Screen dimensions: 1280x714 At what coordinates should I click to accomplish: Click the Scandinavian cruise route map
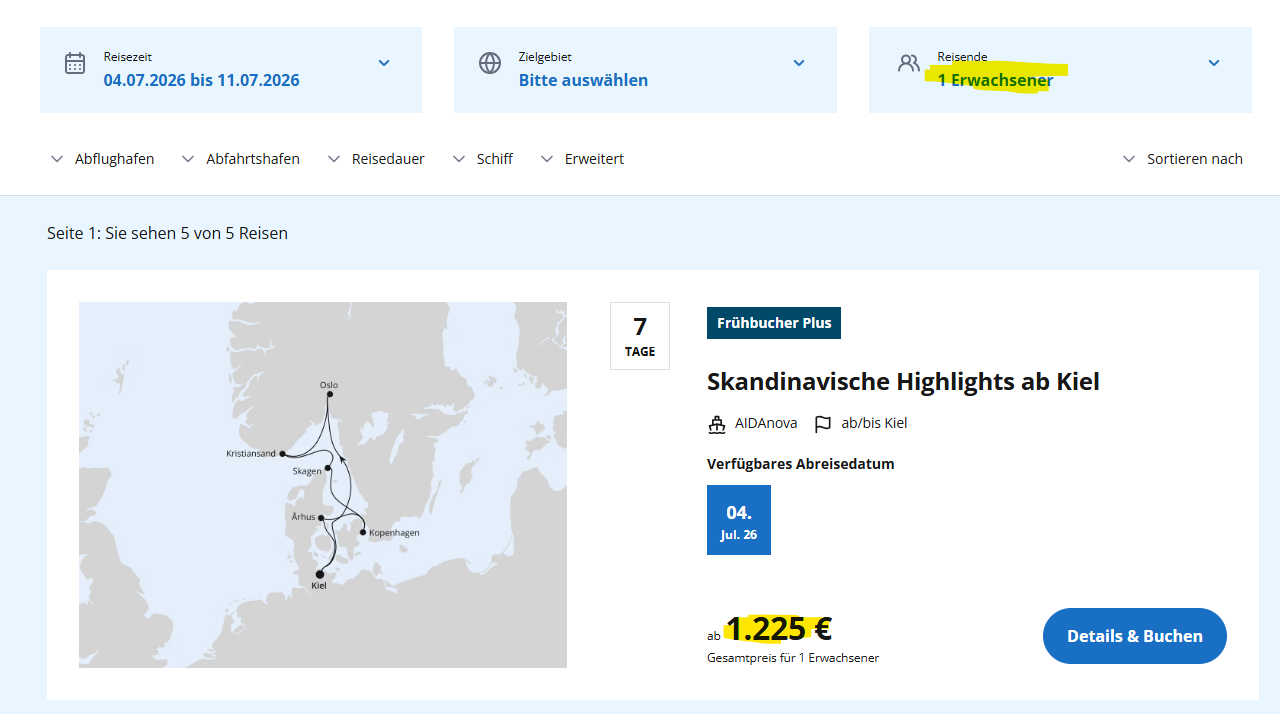(x=323, y=485)
